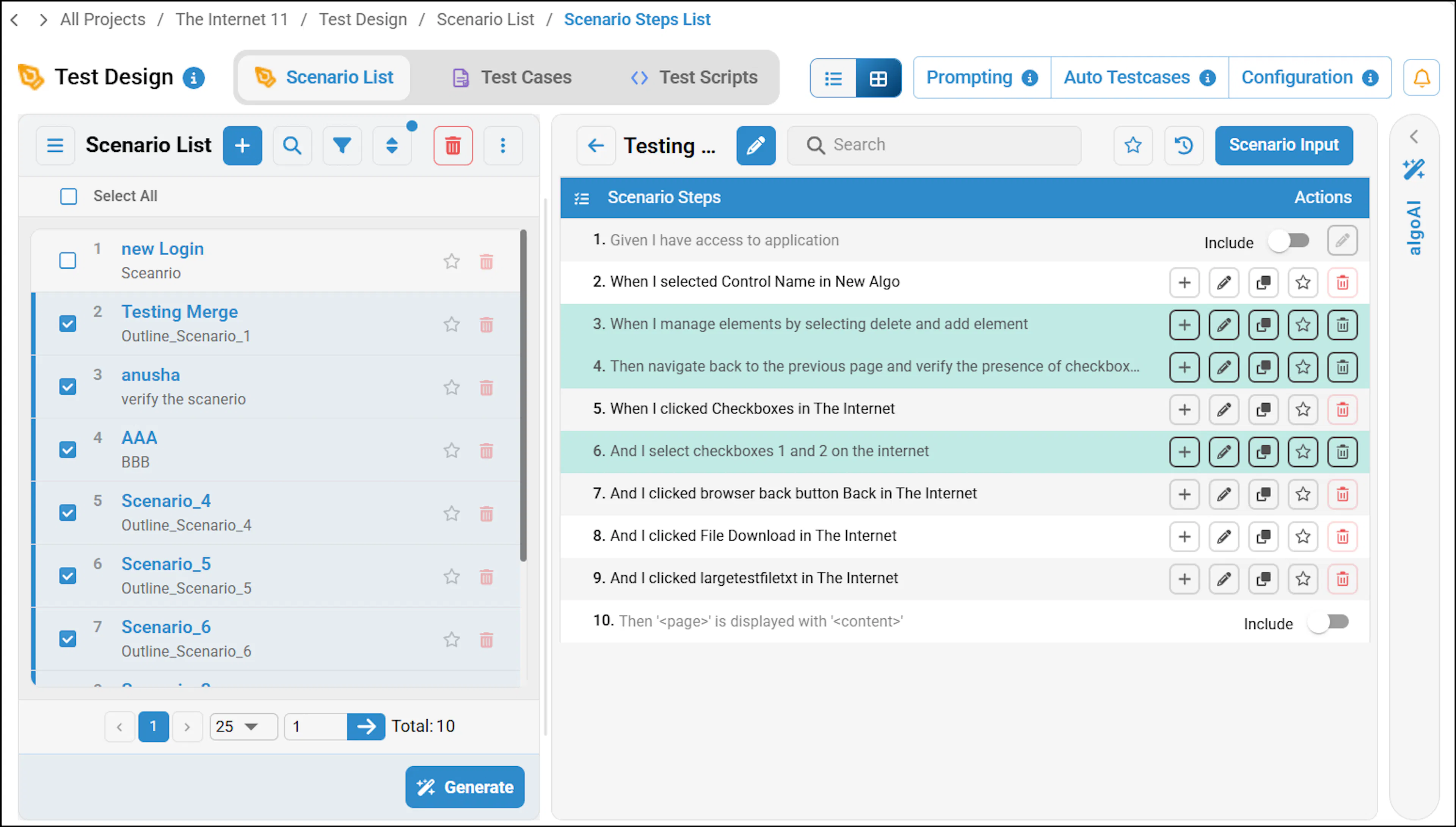This screenshot has width=1456, height=827.
Task: Click the sort scenarios icon
Action: pos(392,145)
